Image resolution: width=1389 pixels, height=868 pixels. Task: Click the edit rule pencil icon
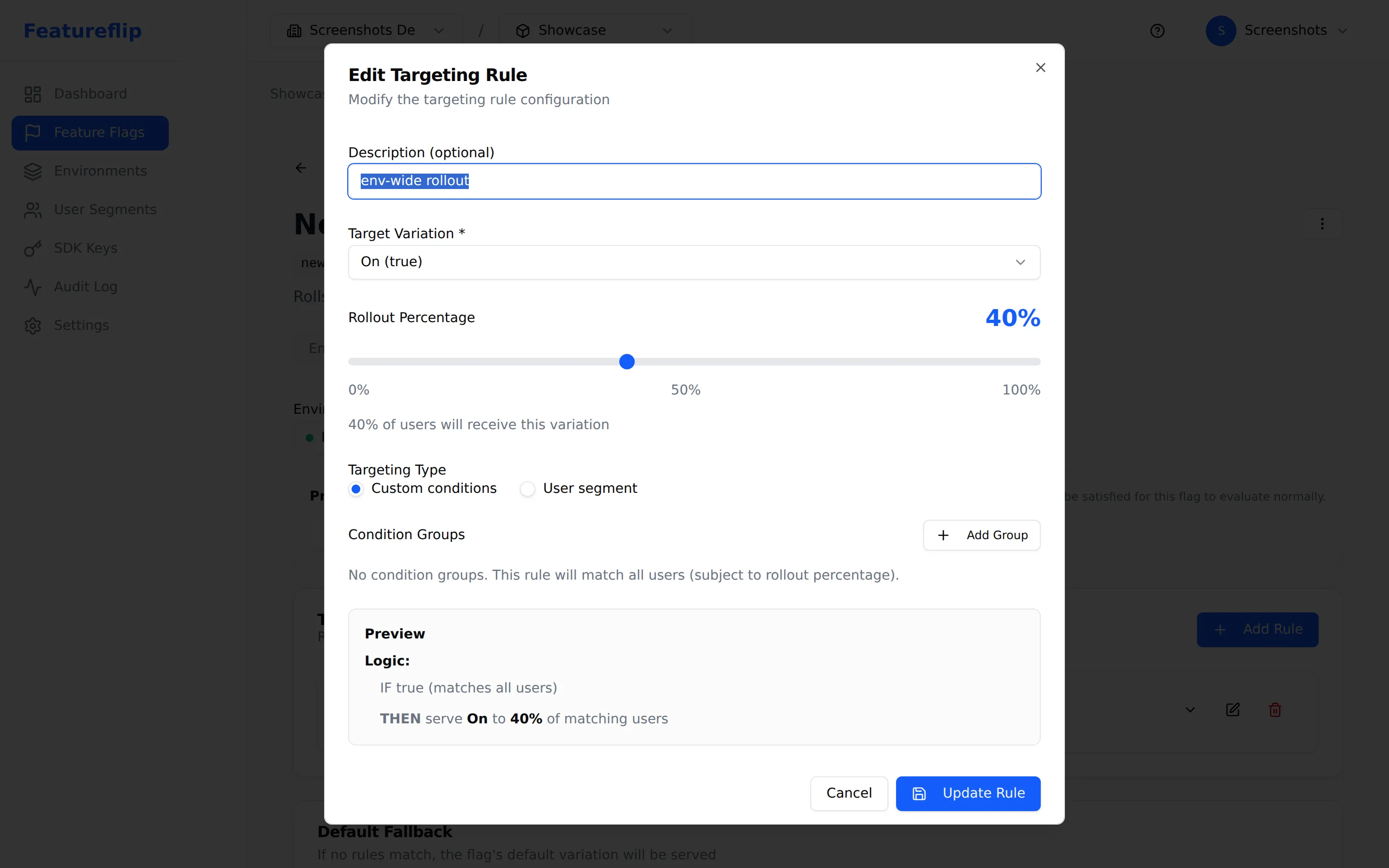tap(1232, 710)
